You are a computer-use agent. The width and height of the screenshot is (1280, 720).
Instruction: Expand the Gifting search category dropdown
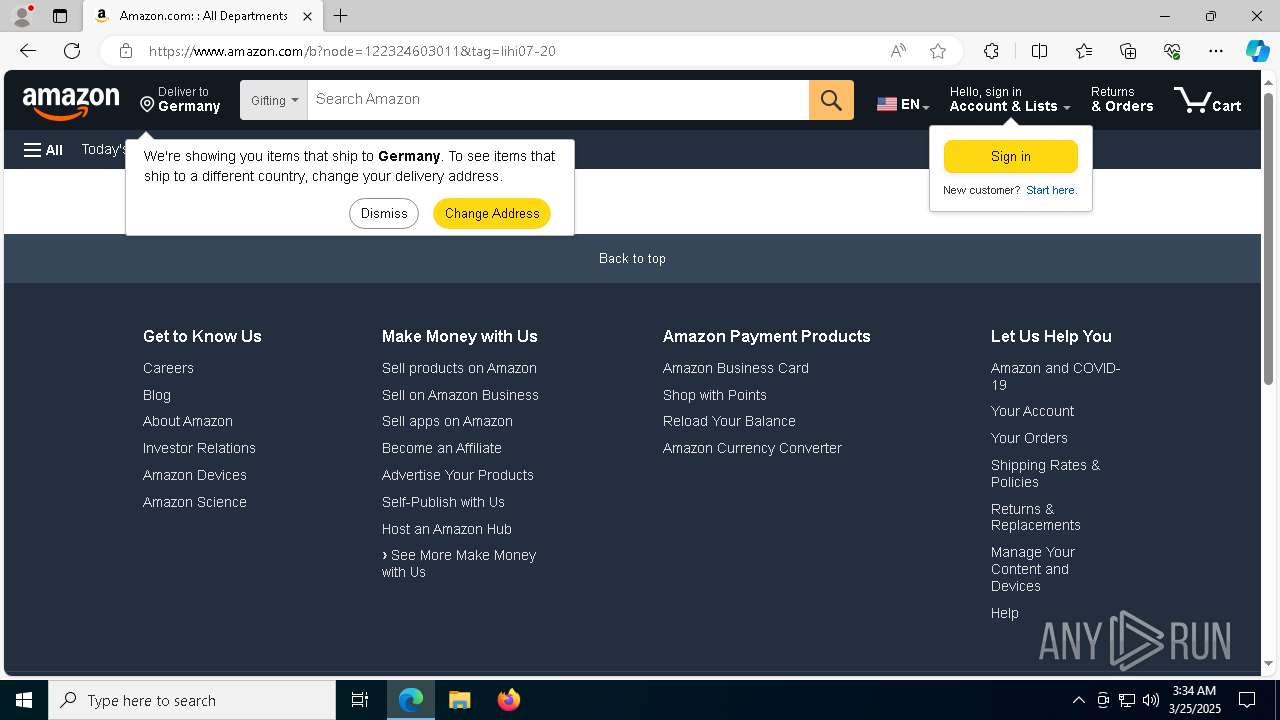click(274, 100)
